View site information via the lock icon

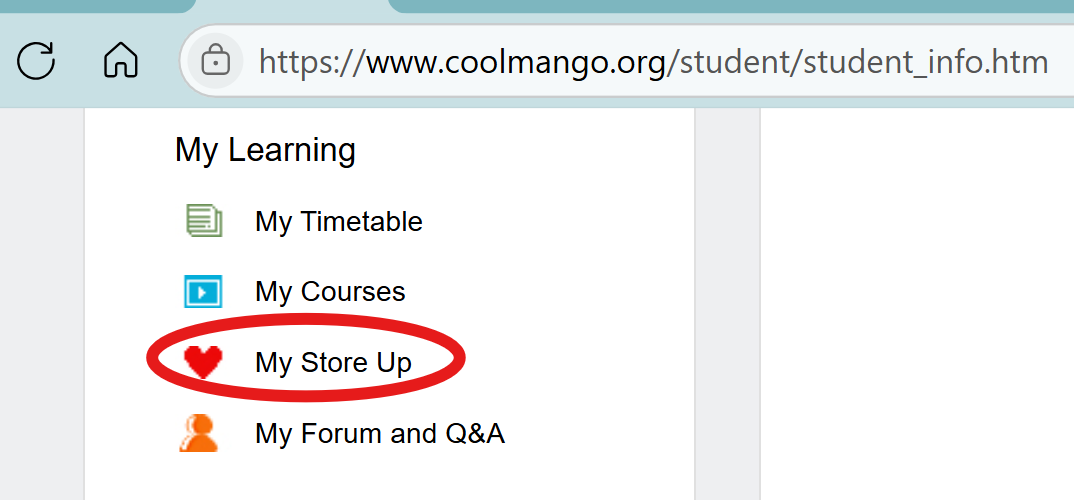pyautogui.click(x=215, y=62)
